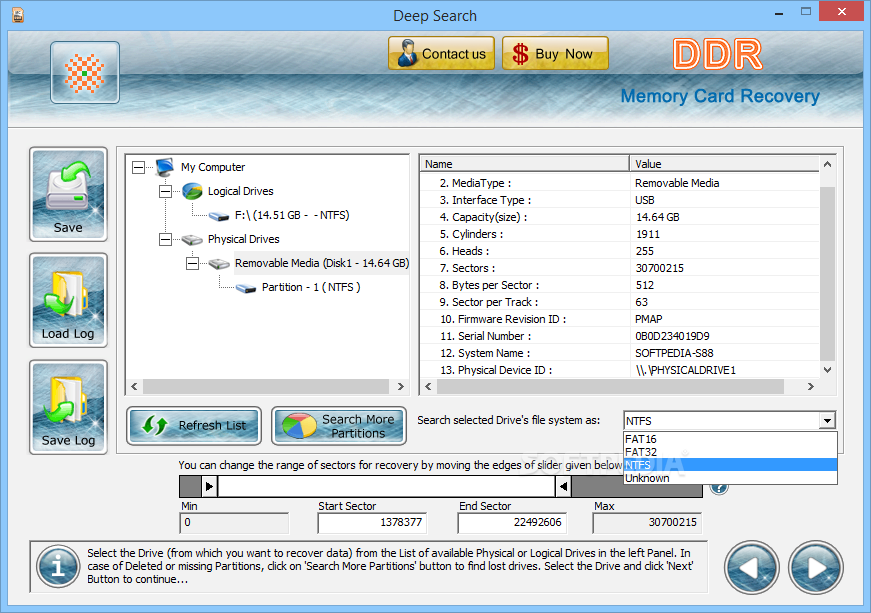Image resolution: width=871 pixels, height=613 pixels.
Task: Click drive tree left scroll arrow
Action: click(134, 386)
